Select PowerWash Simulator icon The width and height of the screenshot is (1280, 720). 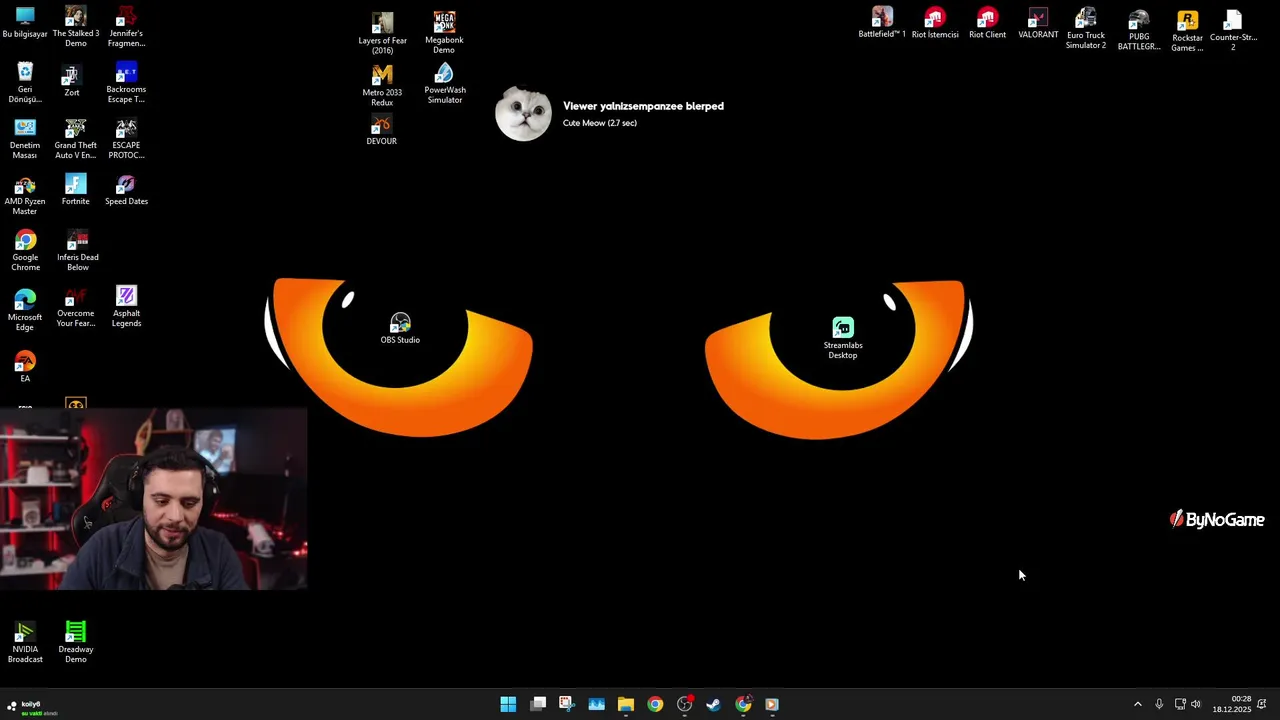(x=444, y=83)
